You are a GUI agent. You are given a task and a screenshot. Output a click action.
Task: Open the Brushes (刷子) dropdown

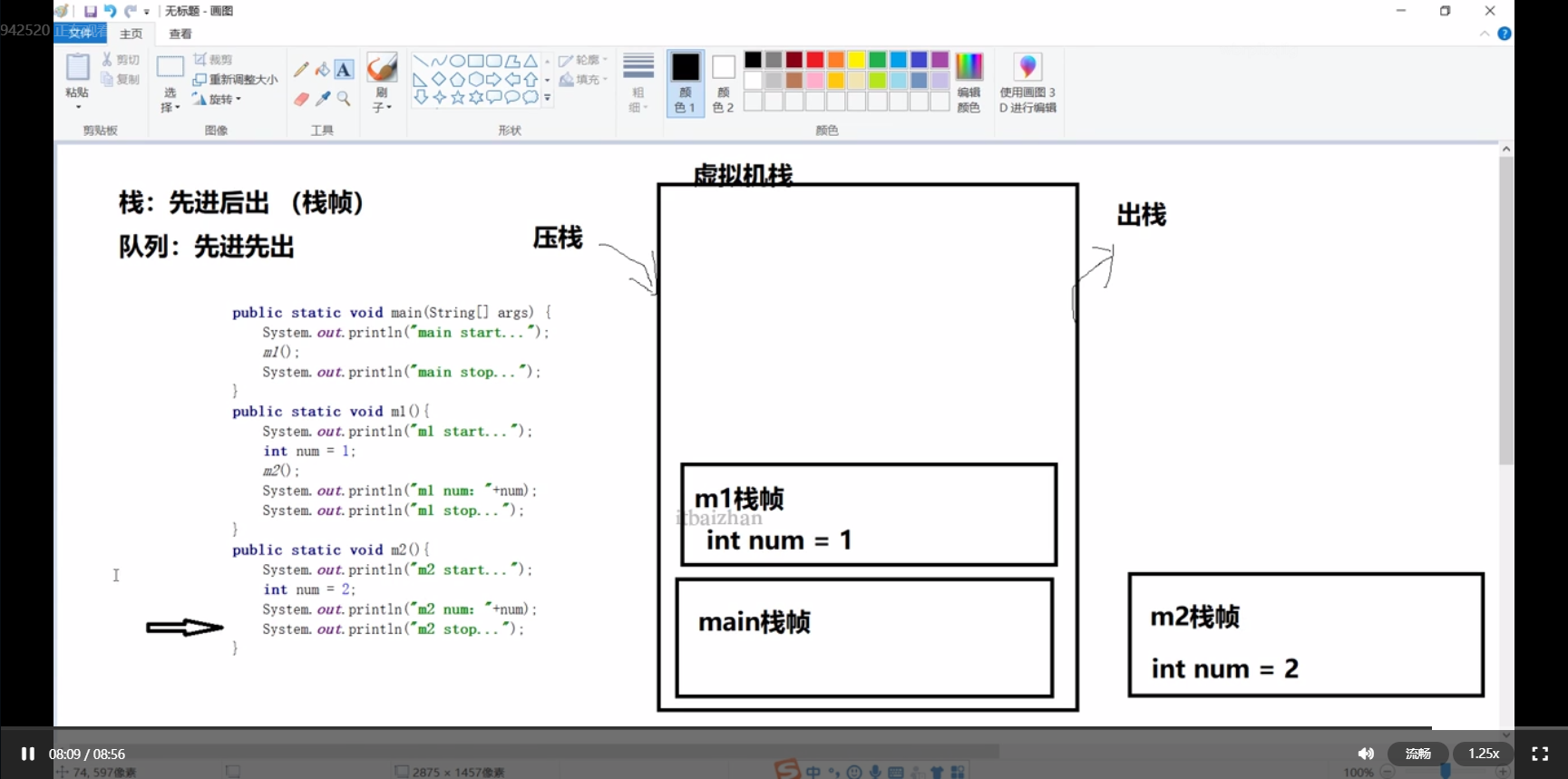point(382,100)
